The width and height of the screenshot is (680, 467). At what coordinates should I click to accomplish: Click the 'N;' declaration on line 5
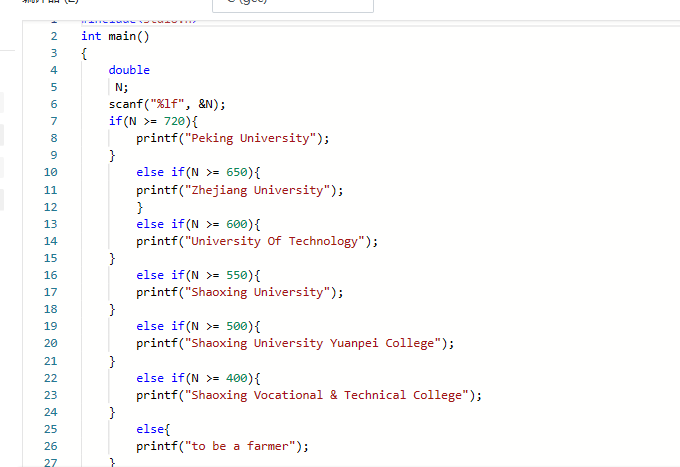(122, 88)
